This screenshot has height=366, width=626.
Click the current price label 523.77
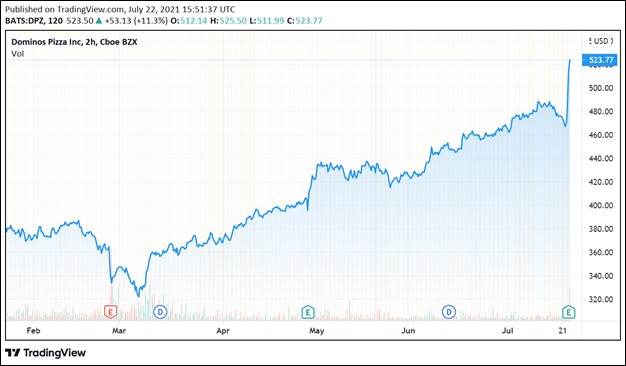tap(600, 60)
